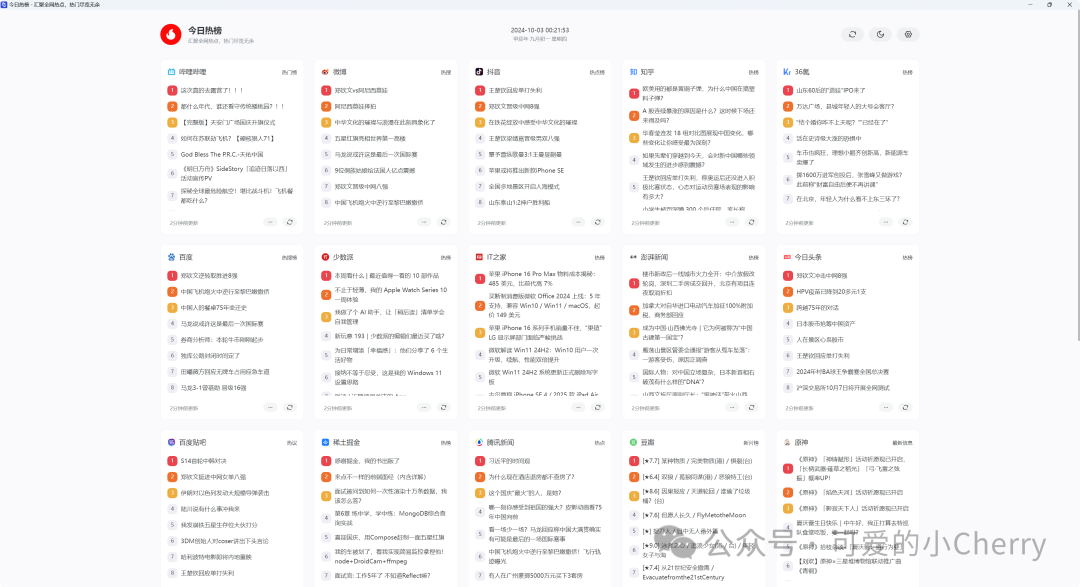This screenshot has width=1080, height=587.
Task: Click the 36氪 Kr logo icon
Action: [787, 72]
